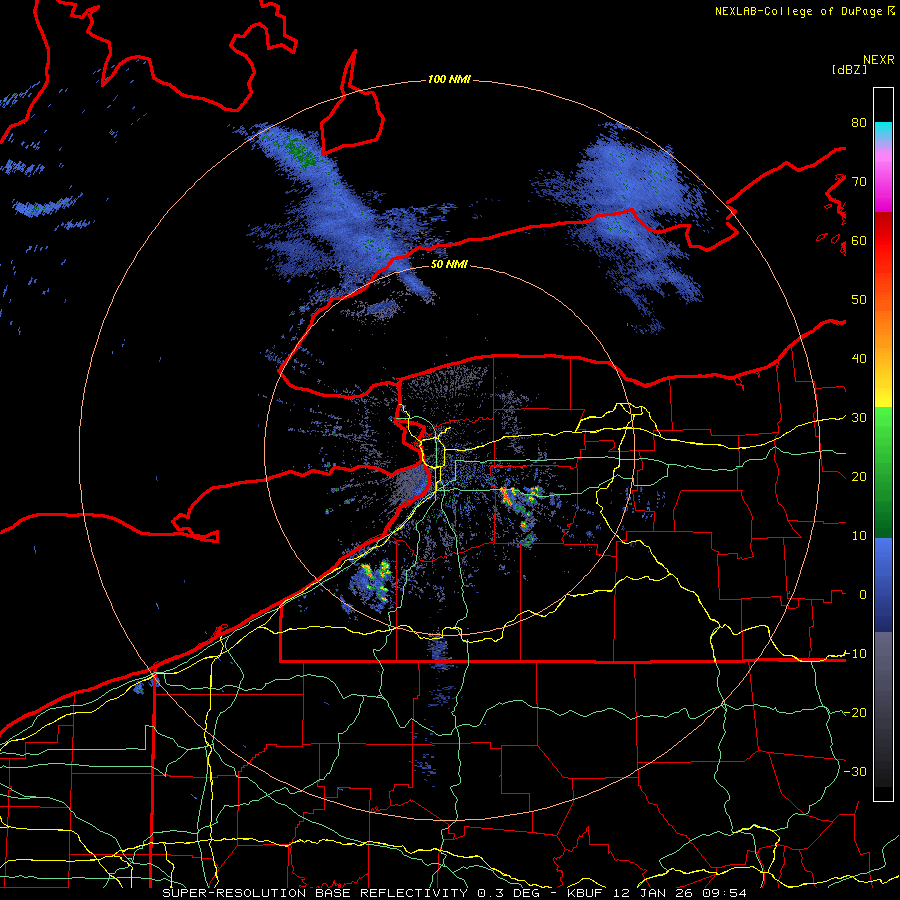
Task: Click the 80 dBZ scale label
Action: tap(859, 123)
